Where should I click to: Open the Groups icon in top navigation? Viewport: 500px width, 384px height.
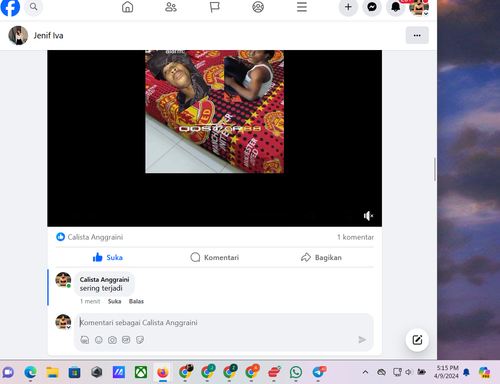tap(258, 7)
